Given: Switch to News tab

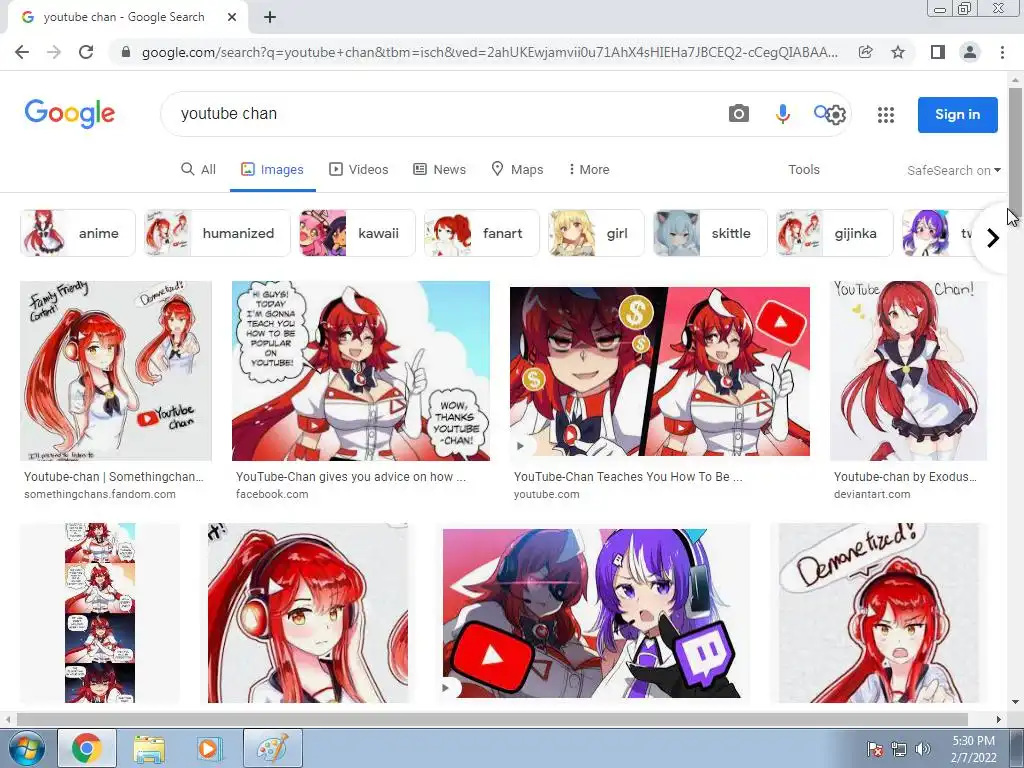Looking at the screenshot, I should [x=440, y=169].
